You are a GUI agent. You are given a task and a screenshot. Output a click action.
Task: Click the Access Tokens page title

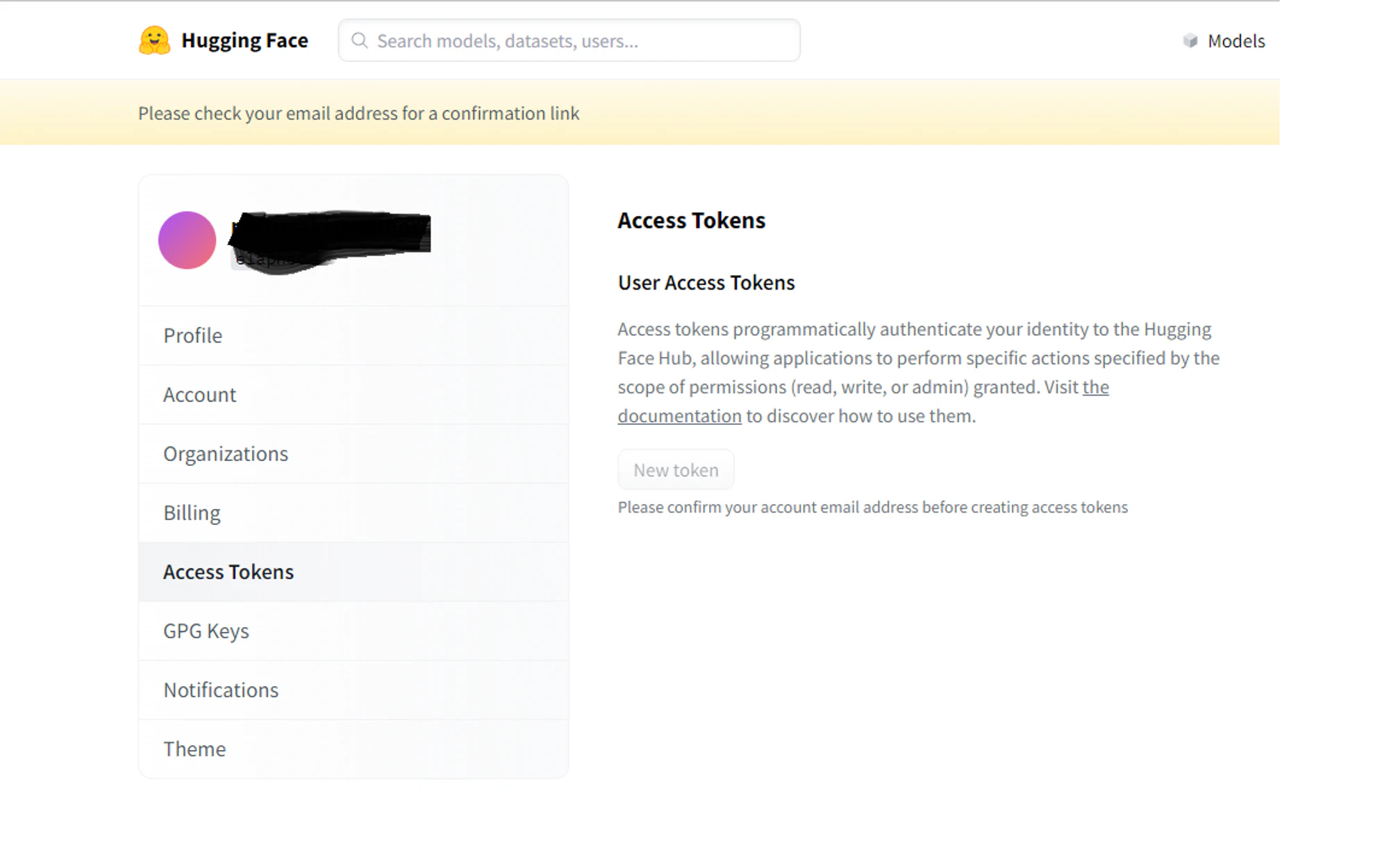692,220
